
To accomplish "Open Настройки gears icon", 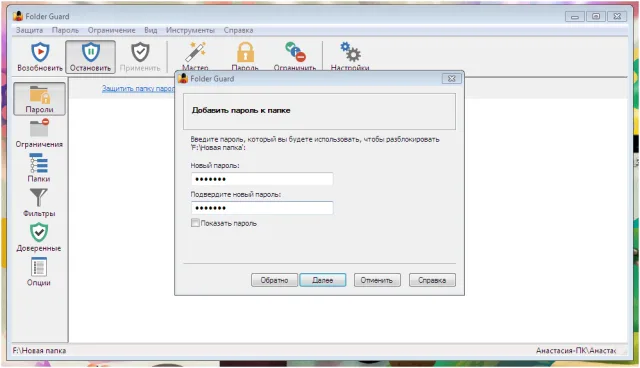I will tap(350, 52).
